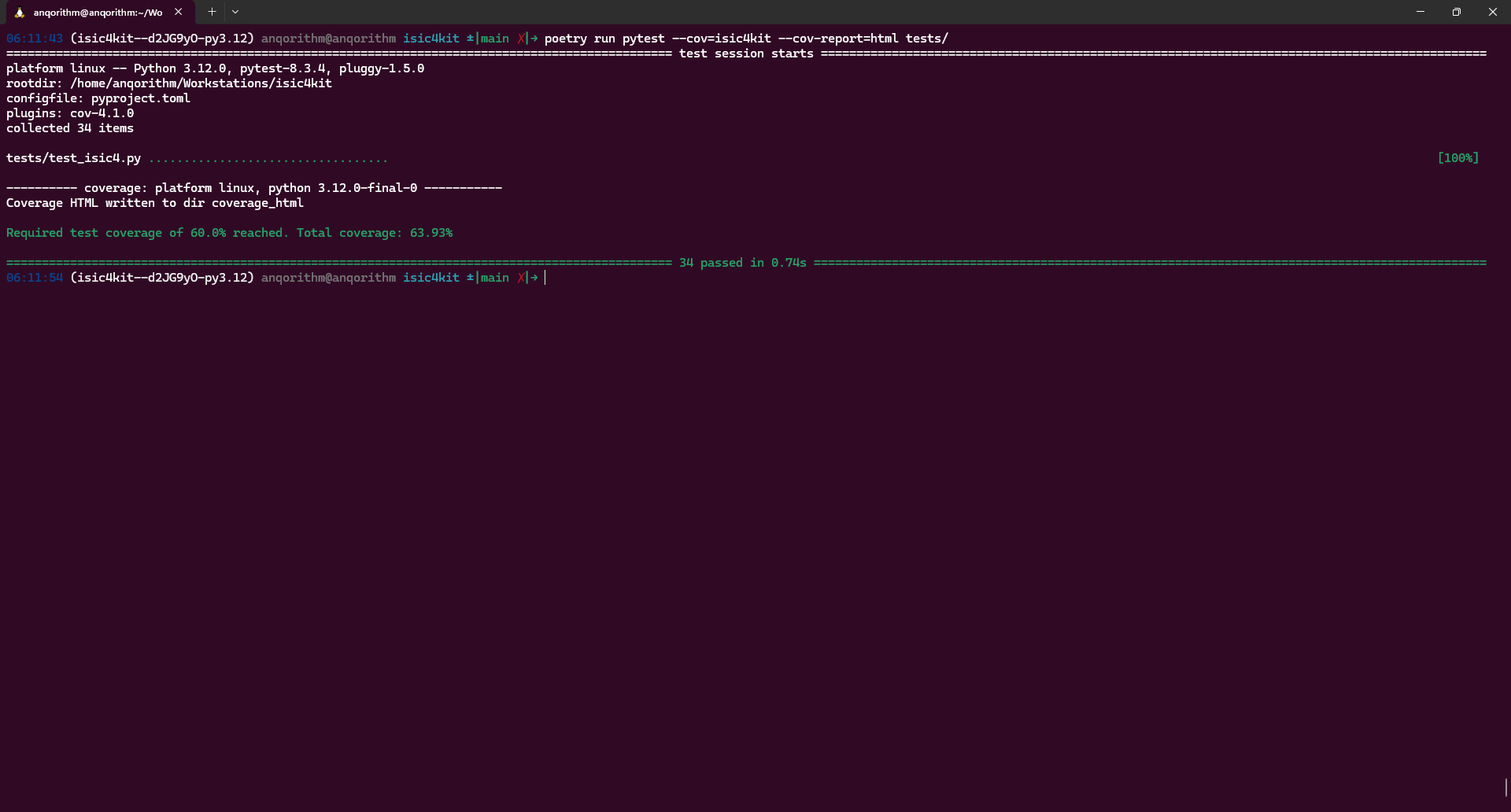Expand the new tab profile dropdown
The image size is (1511, 812).
coord(235,12)
